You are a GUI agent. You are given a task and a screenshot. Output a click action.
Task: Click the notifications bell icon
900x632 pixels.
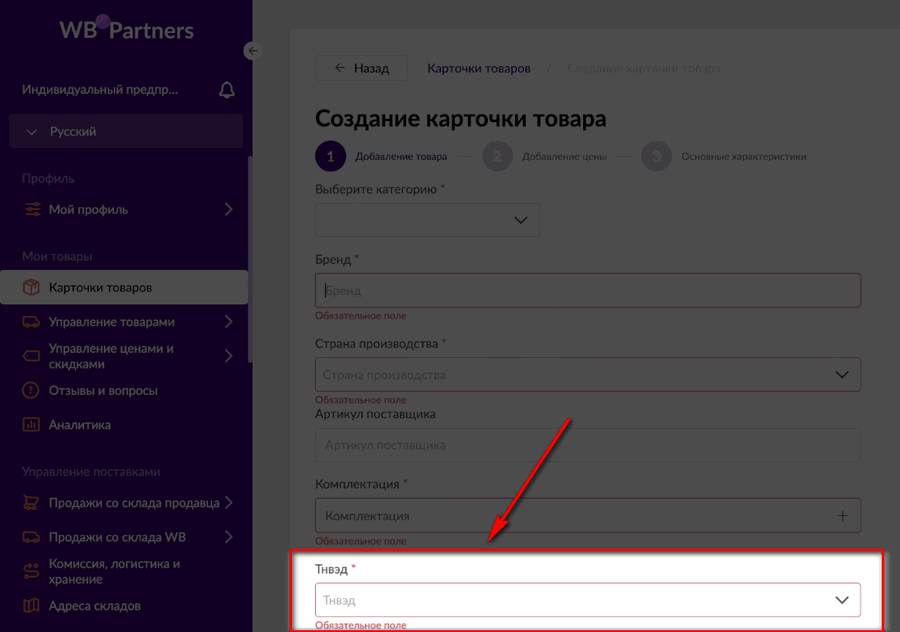[226, 89]
